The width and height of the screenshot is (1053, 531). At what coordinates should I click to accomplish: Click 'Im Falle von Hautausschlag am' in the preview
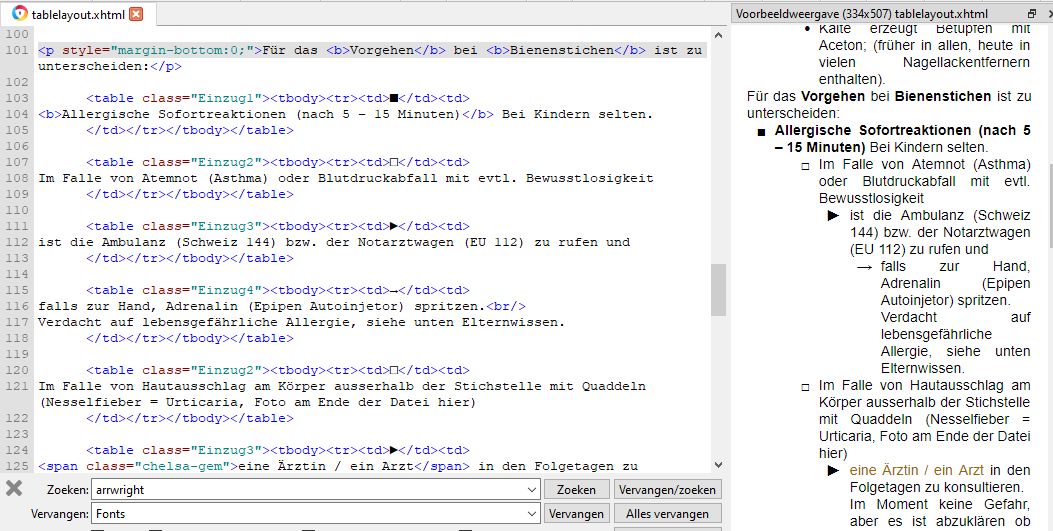click(x=924, y=385)
